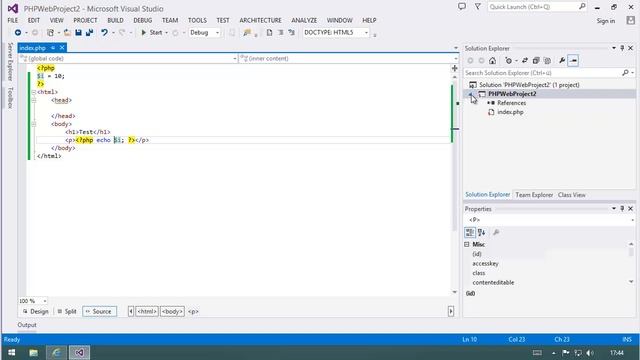Screen dimensions: 640x360
Task: Close the index.php editor tab
Action: [x=62, y=48]
